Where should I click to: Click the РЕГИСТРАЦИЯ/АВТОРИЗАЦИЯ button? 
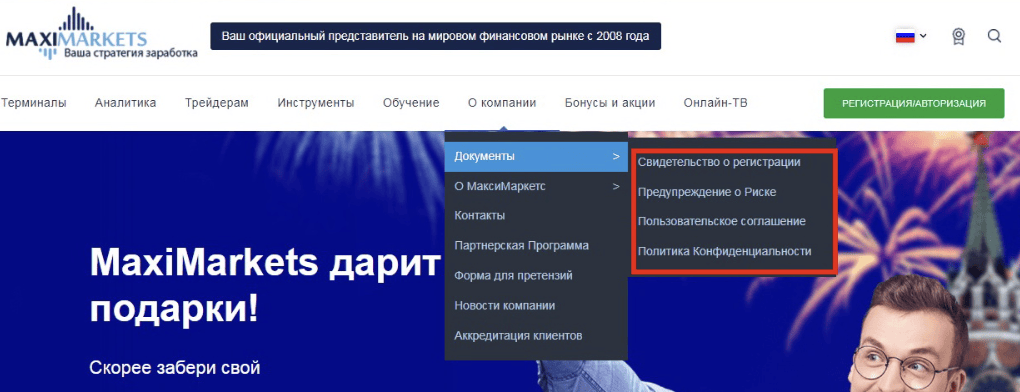[913, 103]
